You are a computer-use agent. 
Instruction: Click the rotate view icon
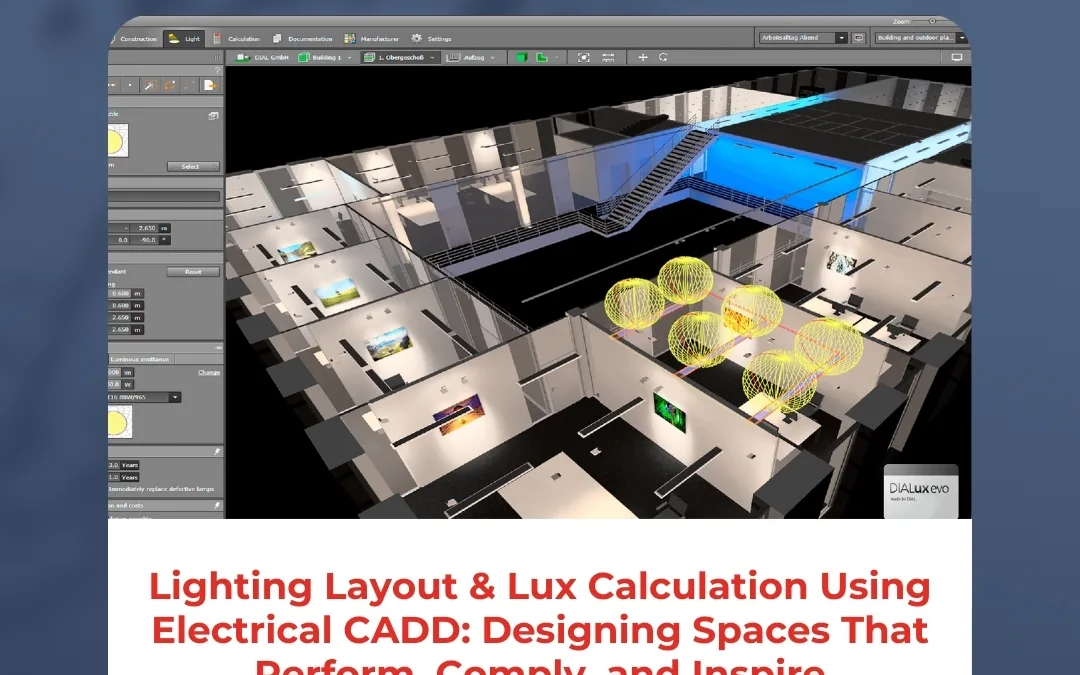click(664, 57)
